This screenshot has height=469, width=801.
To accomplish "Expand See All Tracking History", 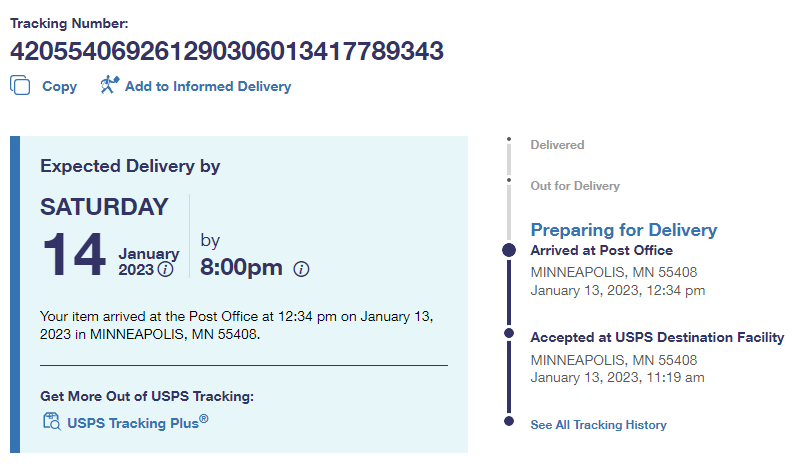I will pos(598,425).
